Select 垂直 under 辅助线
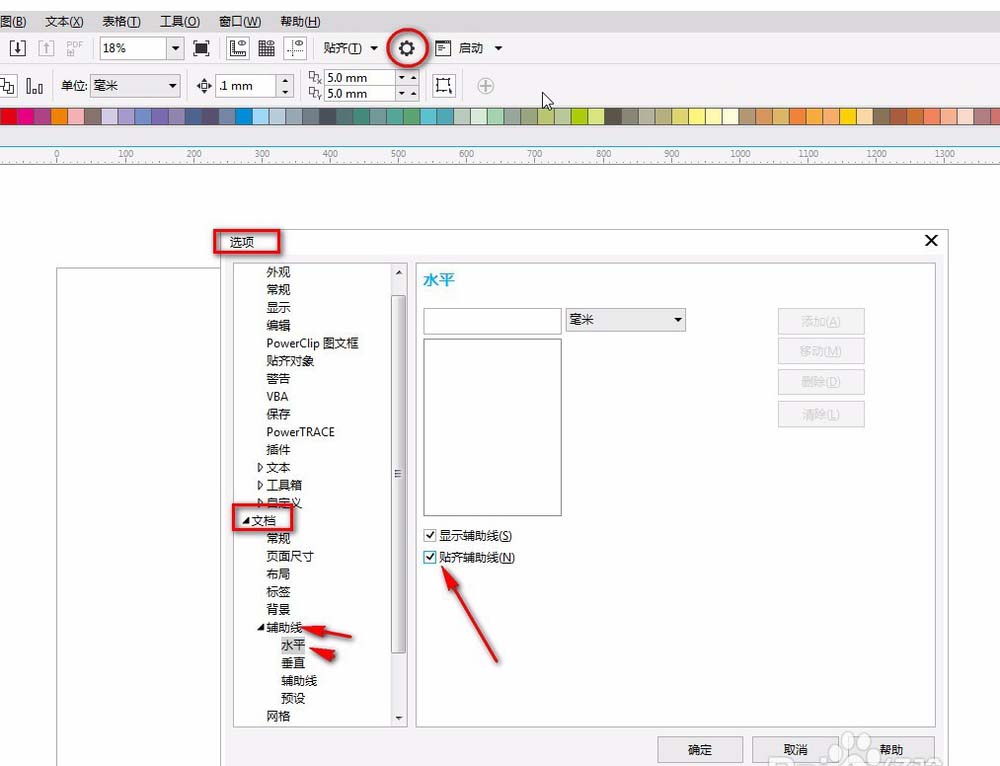 [x=293, y=663]
